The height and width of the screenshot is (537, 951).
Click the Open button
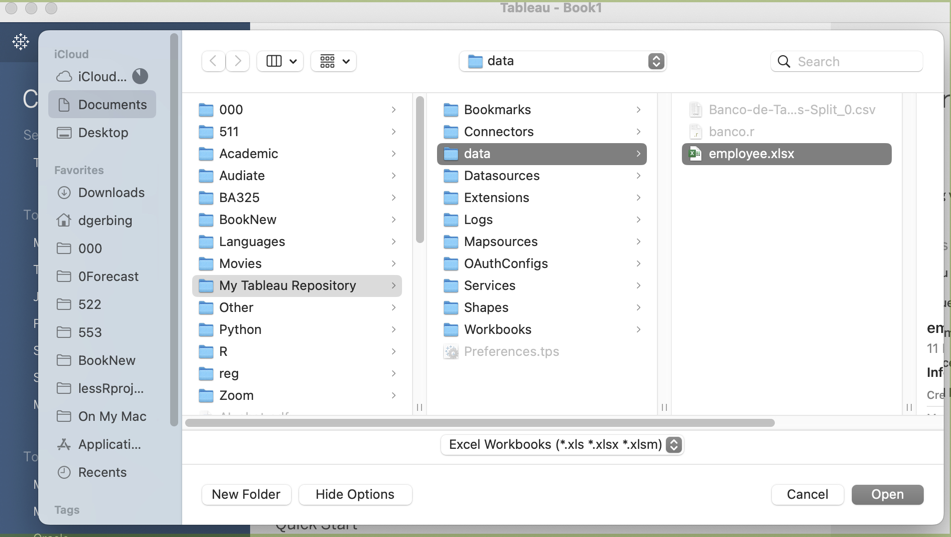[887, 495]
